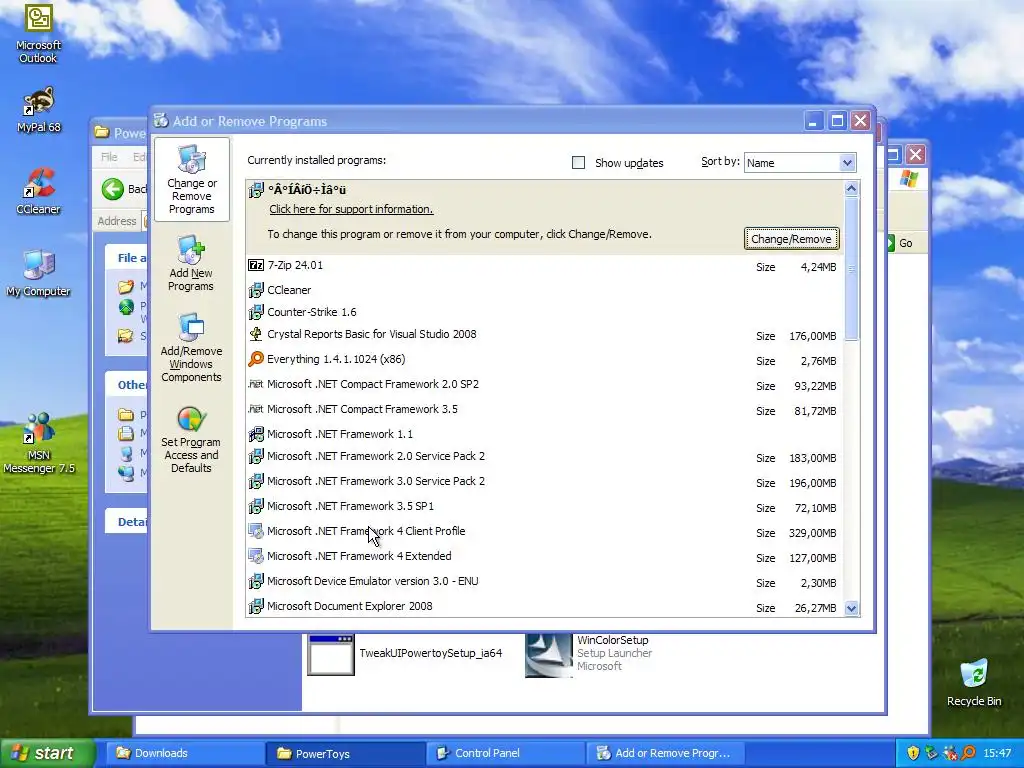Select My Computer desktop icon
The height and width of the screenshot is (768, 1024).
[x=39, y=273]
